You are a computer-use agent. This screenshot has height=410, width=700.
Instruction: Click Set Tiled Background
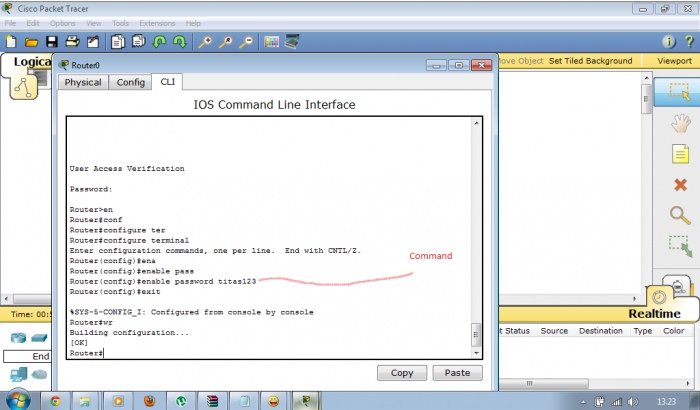[590, 61]
